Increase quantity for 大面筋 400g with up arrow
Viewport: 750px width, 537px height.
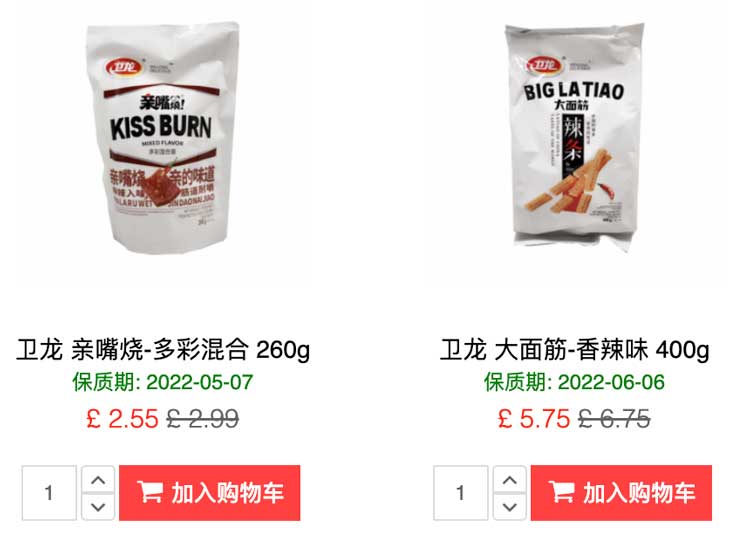pos(510,480)
